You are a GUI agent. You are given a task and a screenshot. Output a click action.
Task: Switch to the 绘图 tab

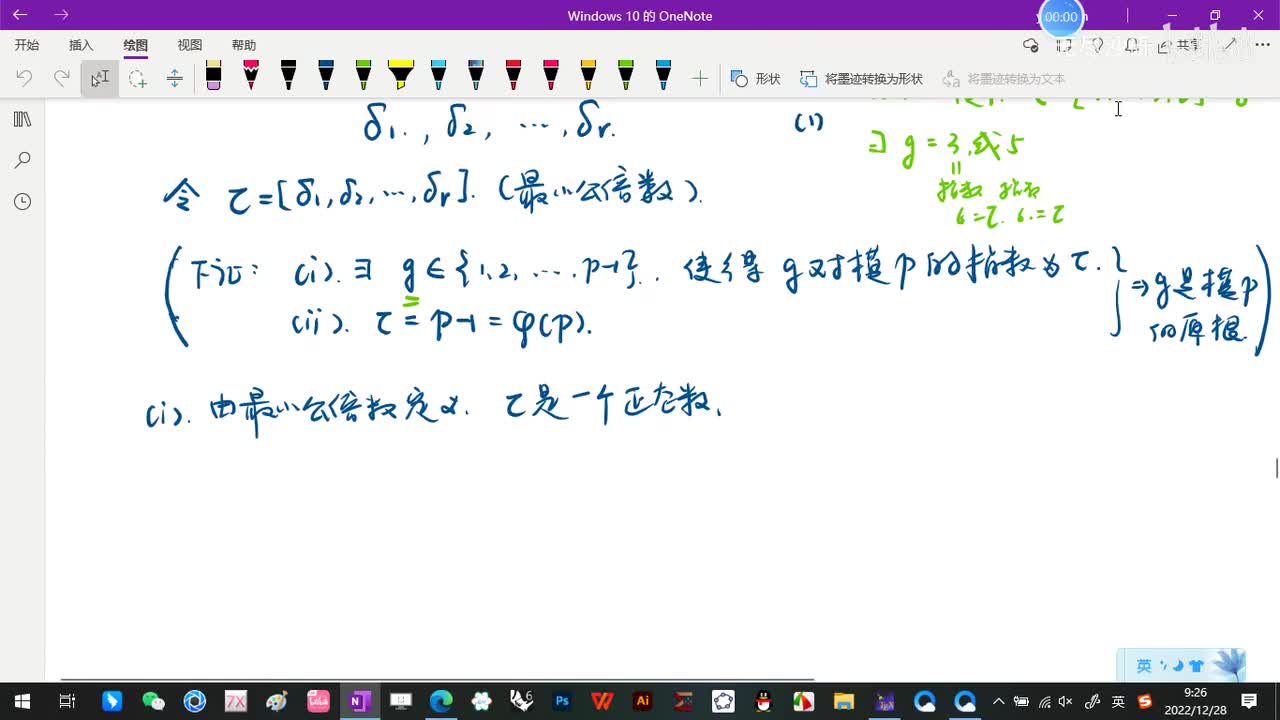pyautogui.click(x=136, y=45)
